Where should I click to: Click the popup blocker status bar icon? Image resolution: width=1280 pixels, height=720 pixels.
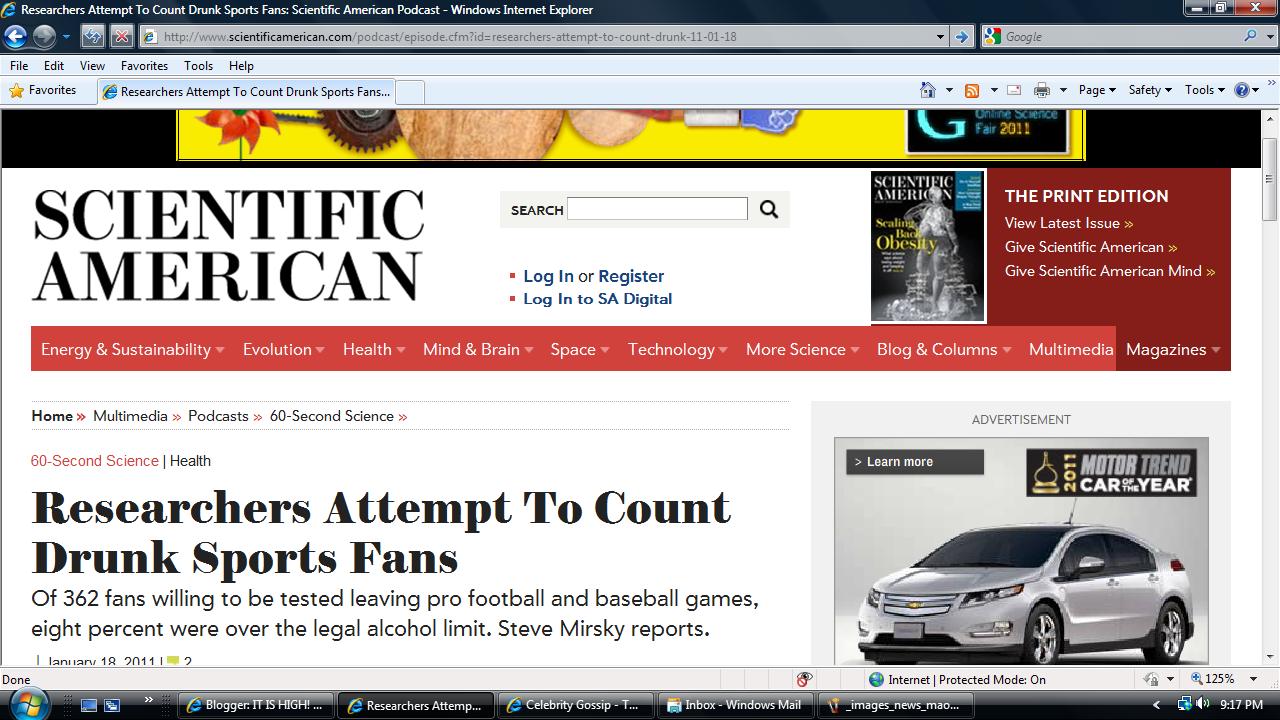coord(805,680)
